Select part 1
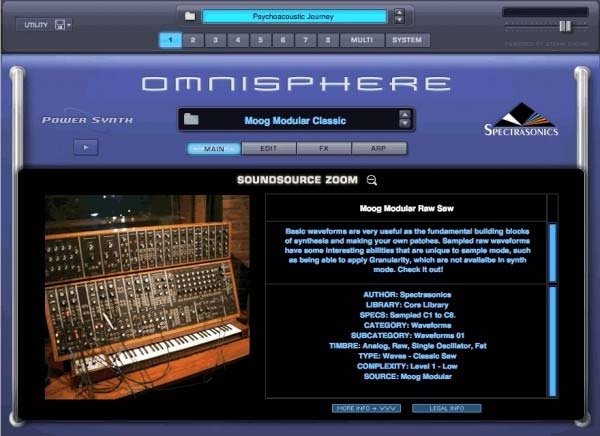600x436 pixels. click(170, 40)
